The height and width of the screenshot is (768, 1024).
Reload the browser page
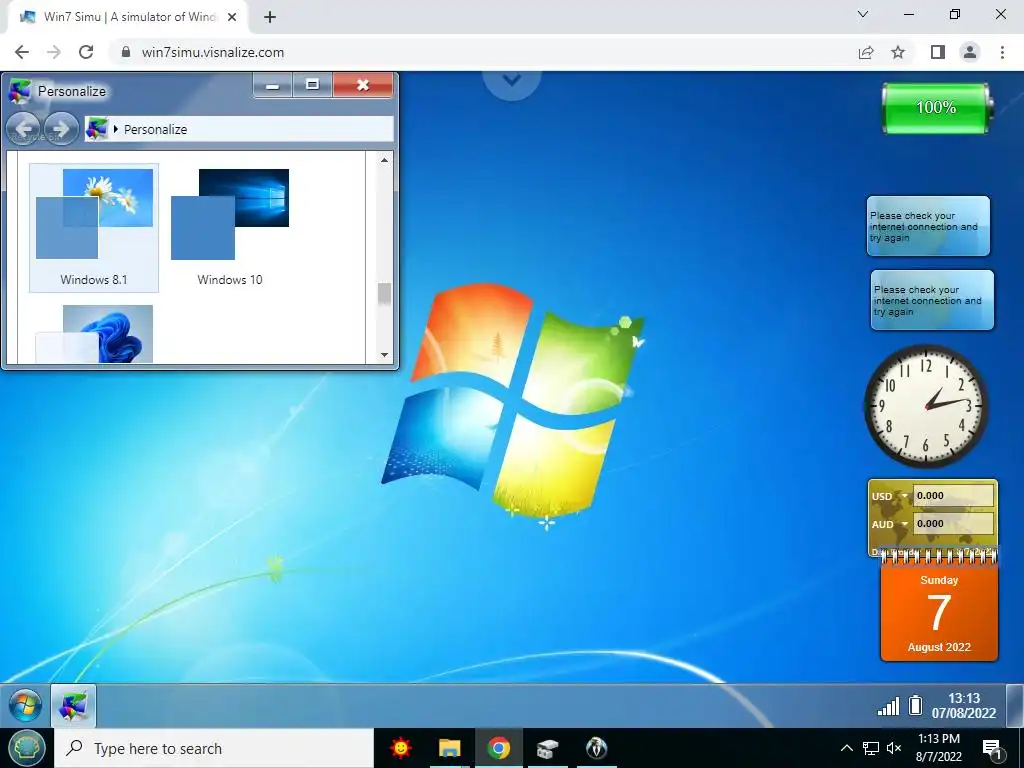pos(86,52)
